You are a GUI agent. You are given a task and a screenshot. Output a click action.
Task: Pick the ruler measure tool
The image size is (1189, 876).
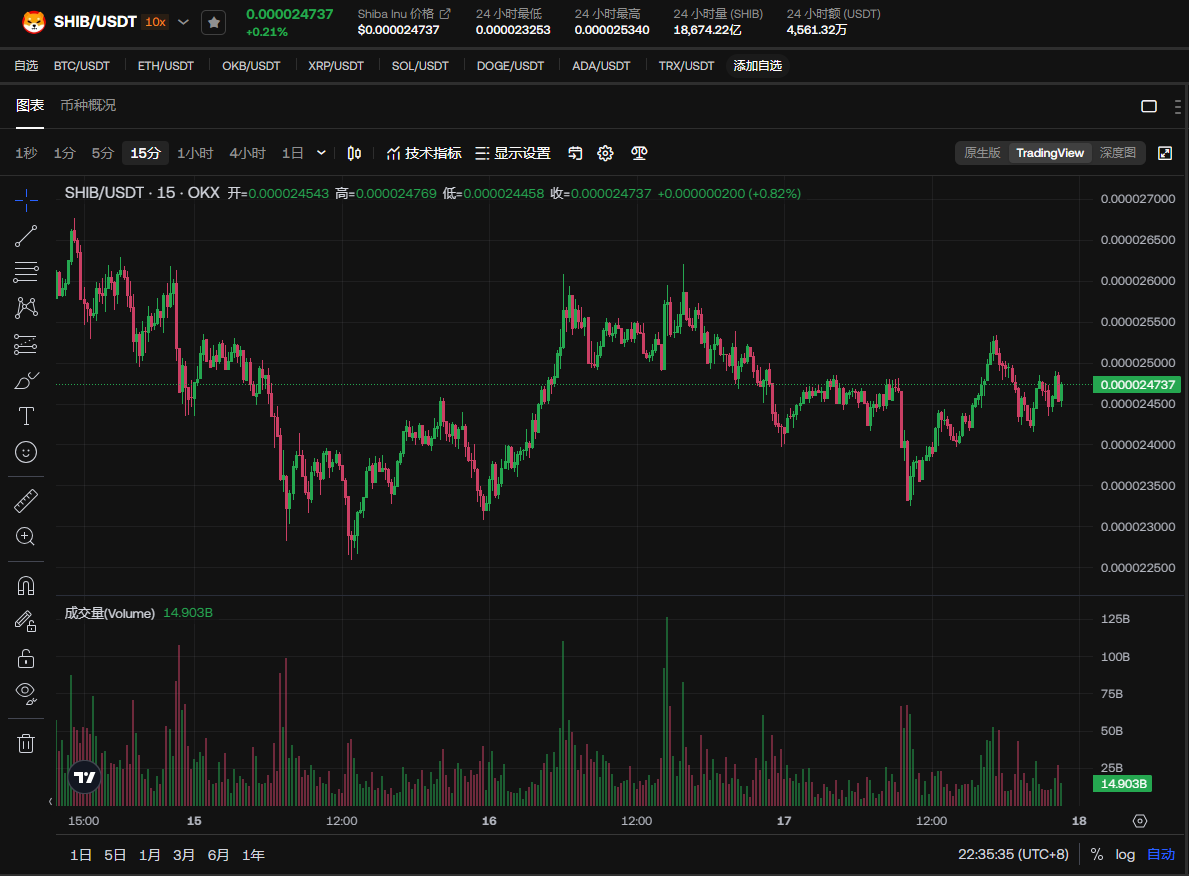(x=27, y=500)
